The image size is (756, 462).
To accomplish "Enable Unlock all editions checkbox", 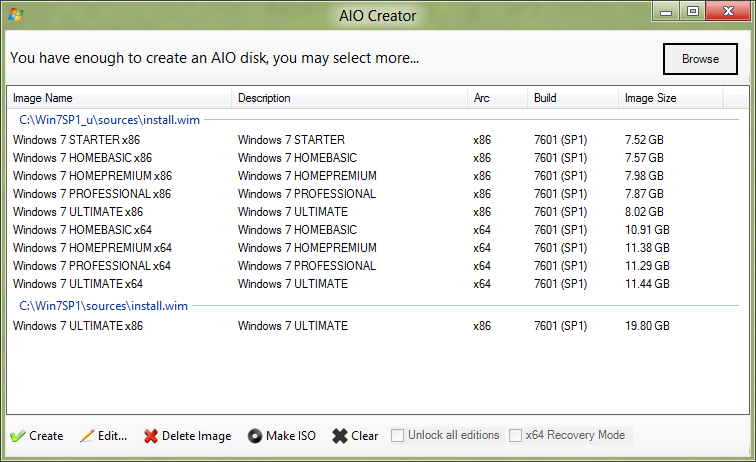I will click(x=397, y=435).
